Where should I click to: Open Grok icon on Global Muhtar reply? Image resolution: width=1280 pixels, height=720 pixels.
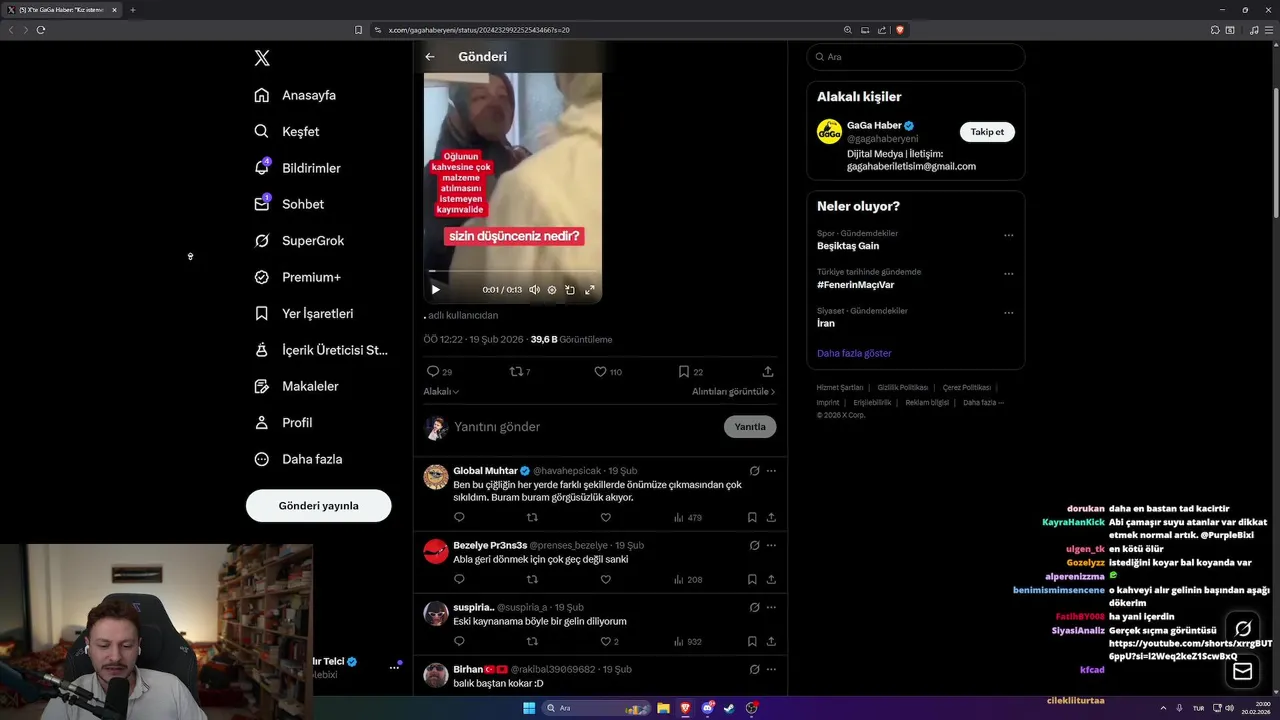pos(754,471)
